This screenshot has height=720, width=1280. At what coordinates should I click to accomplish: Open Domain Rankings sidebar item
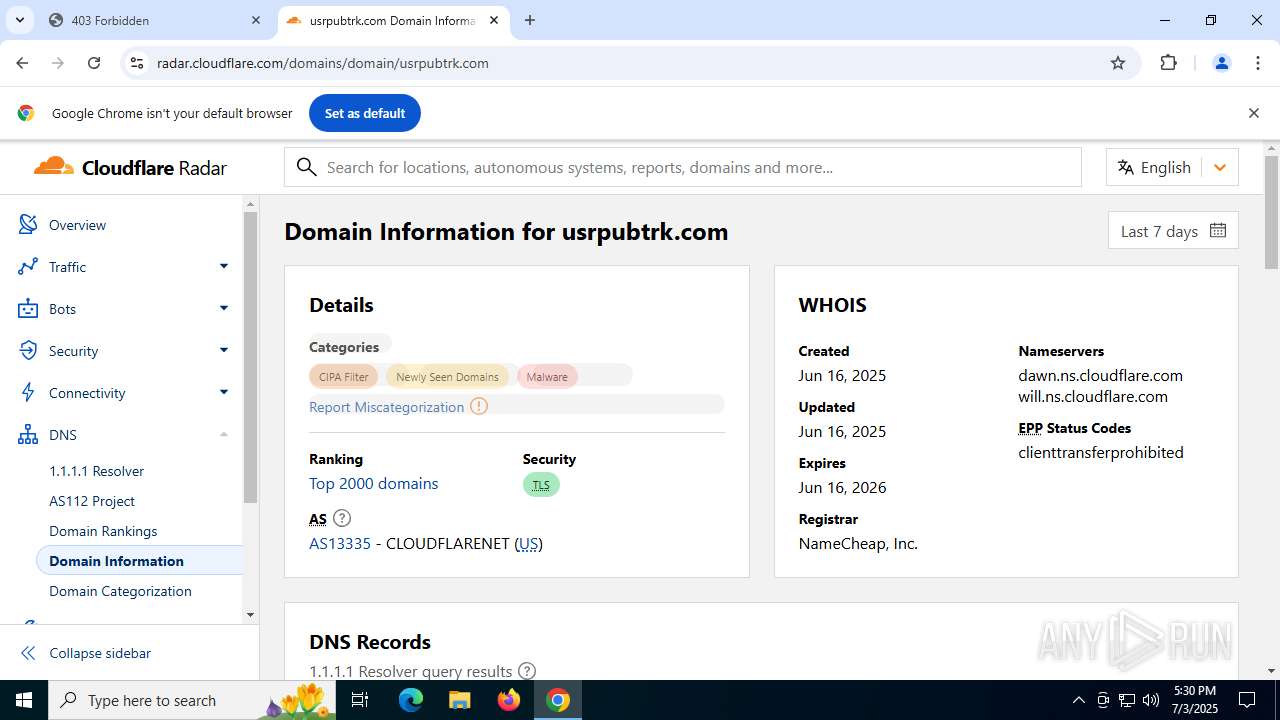[x=103, y=531]
